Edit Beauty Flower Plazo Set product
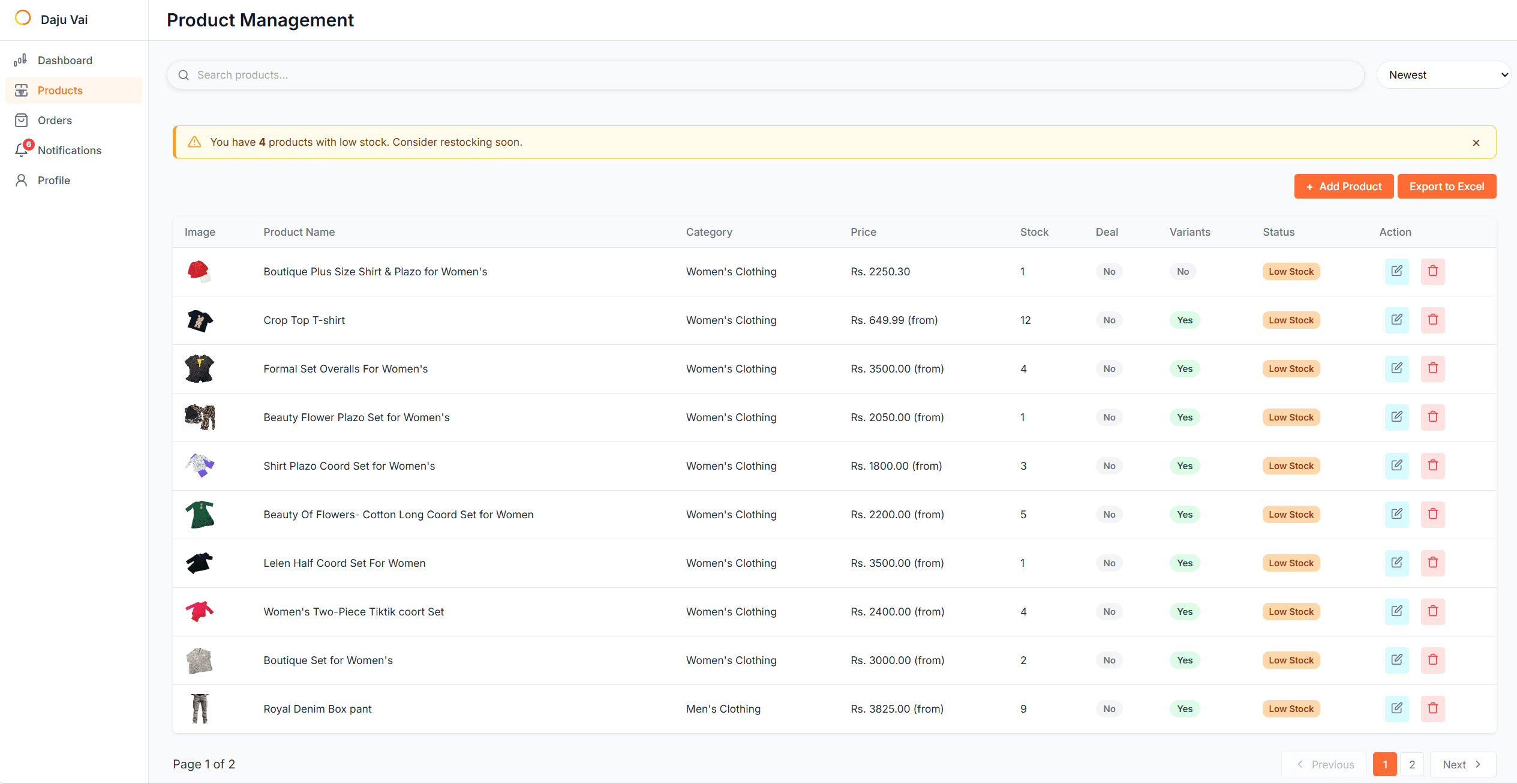This screenshot has height=784, width=1517. [1396, 417]
